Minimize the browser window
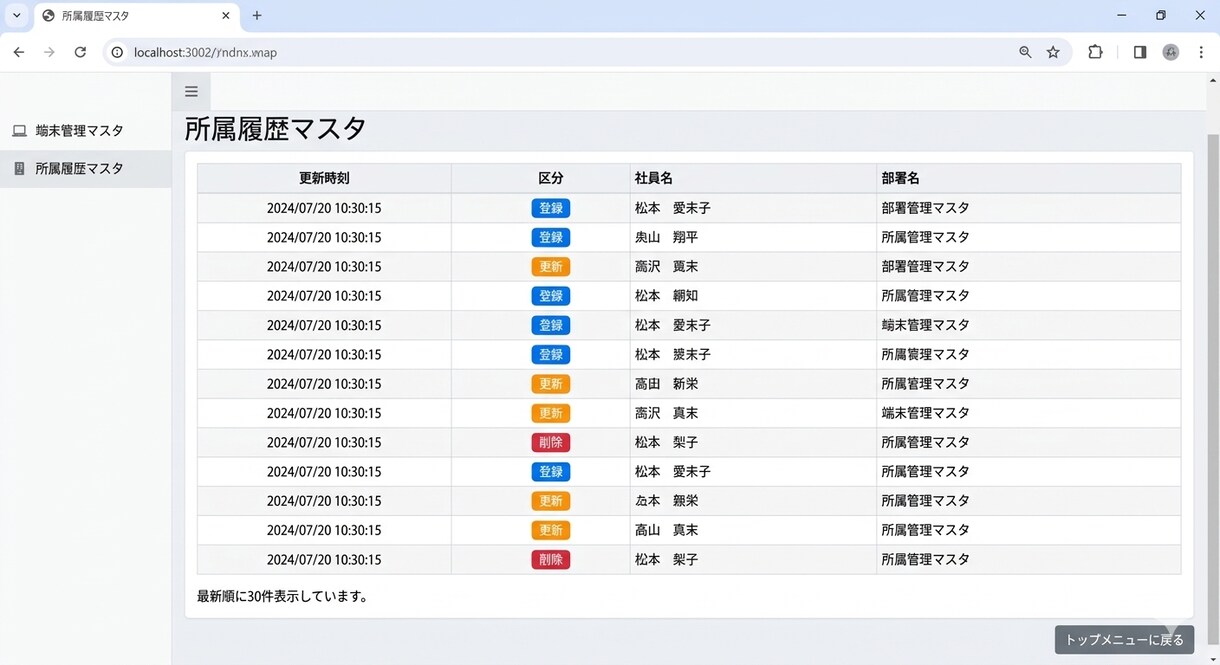Image resolution: width=1220 pixels, height=665 pixels. click(x=1122, y=16)
